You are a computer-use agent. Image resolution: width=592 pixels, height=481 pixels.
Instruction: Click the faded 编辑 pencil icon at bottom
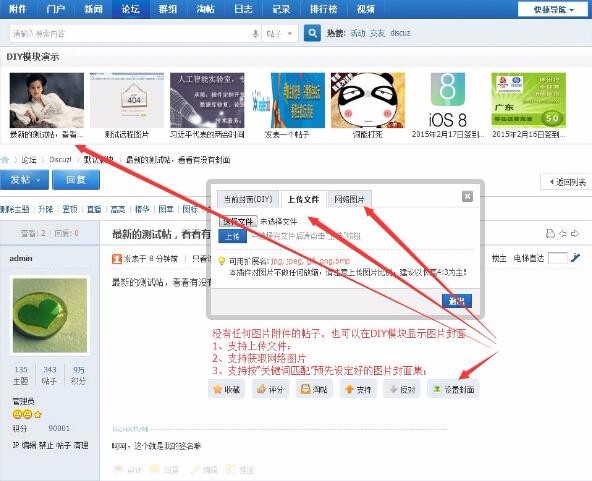coord(195,469)
